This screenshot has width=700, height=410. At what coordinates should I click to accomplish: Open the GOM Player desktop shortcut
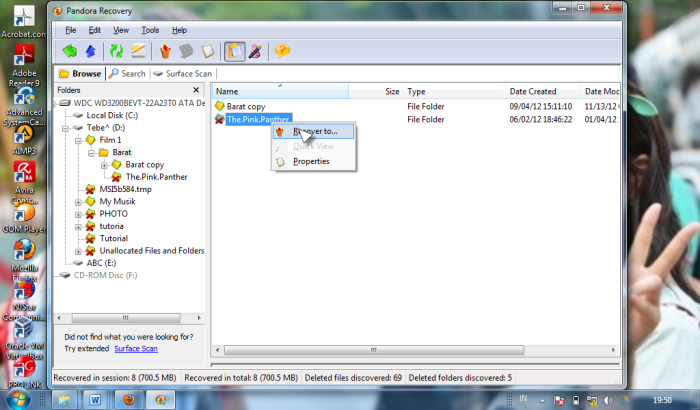(x=24, y=218)
